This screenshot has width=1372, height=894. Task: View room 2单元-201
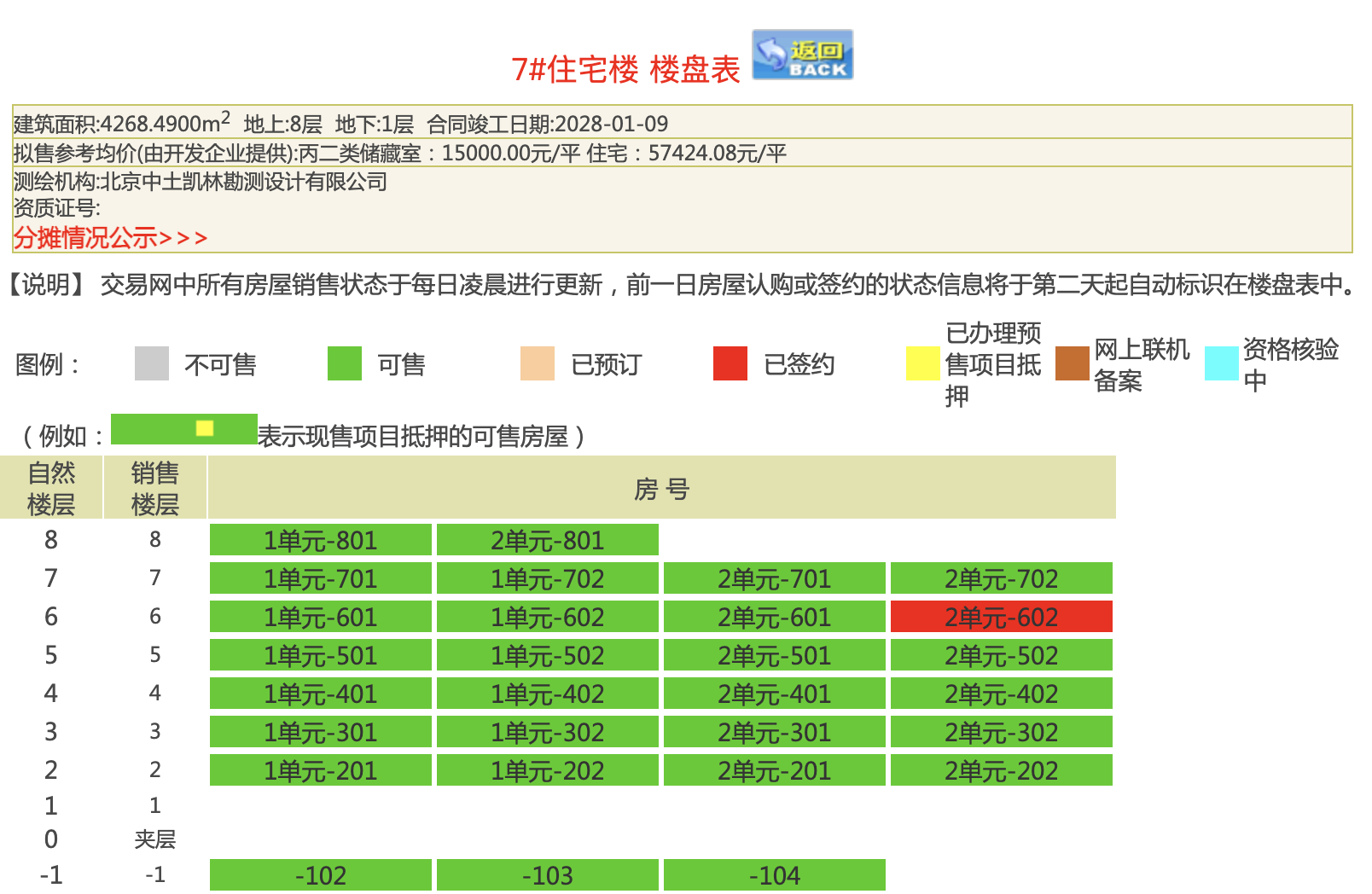click(775, 770)
